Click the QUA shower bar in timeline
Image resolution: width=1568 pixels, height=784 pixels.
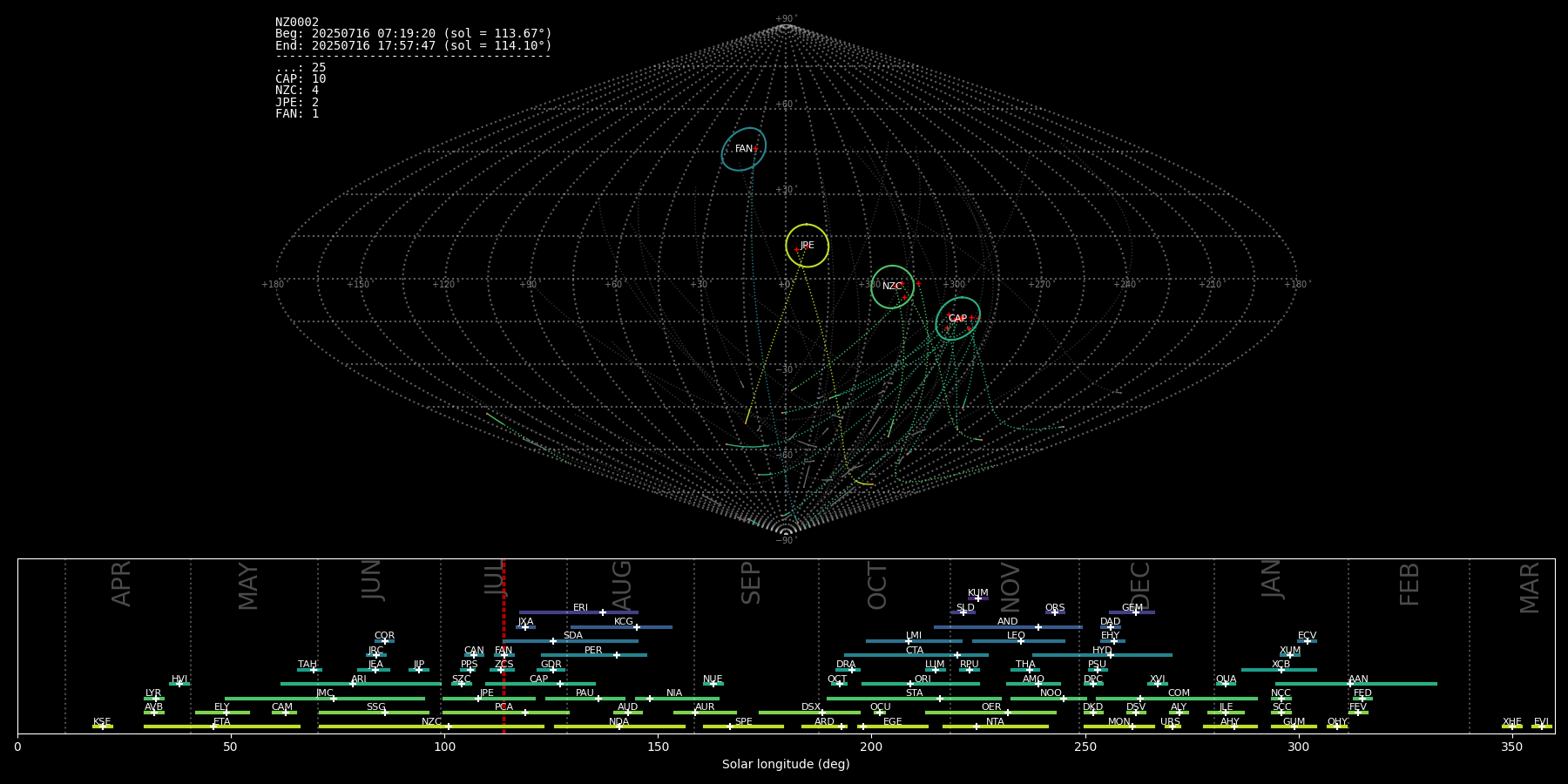[x=1226, y=684]
